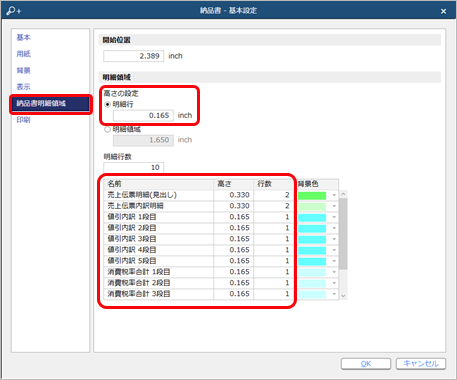Screen dimensions: 457x380
Task: Click height cell 0.330 of 売上伝票内訳明細
Action: (233, 206)
